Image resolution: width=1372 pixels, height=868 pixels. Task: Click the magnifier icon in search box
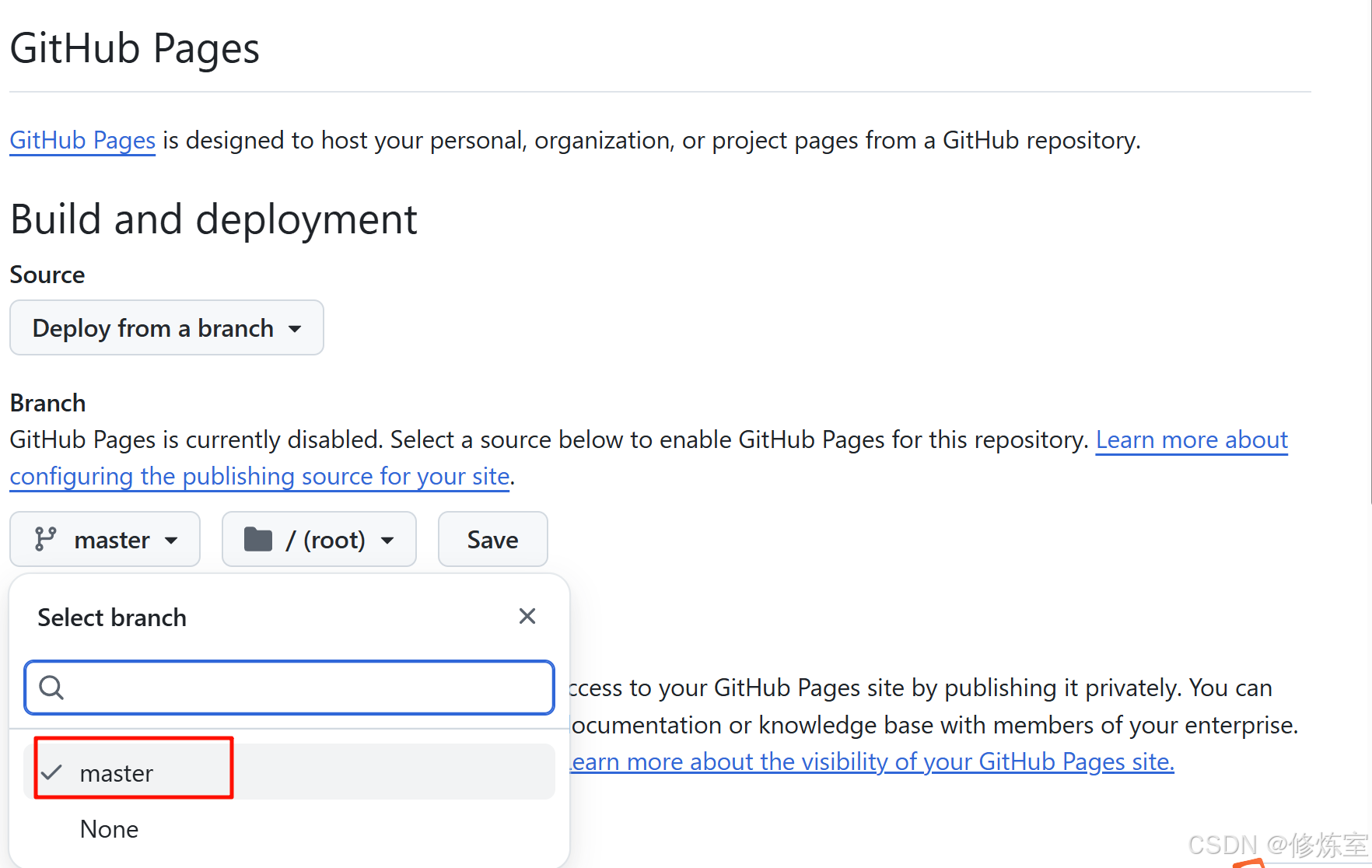pos(51,688)
